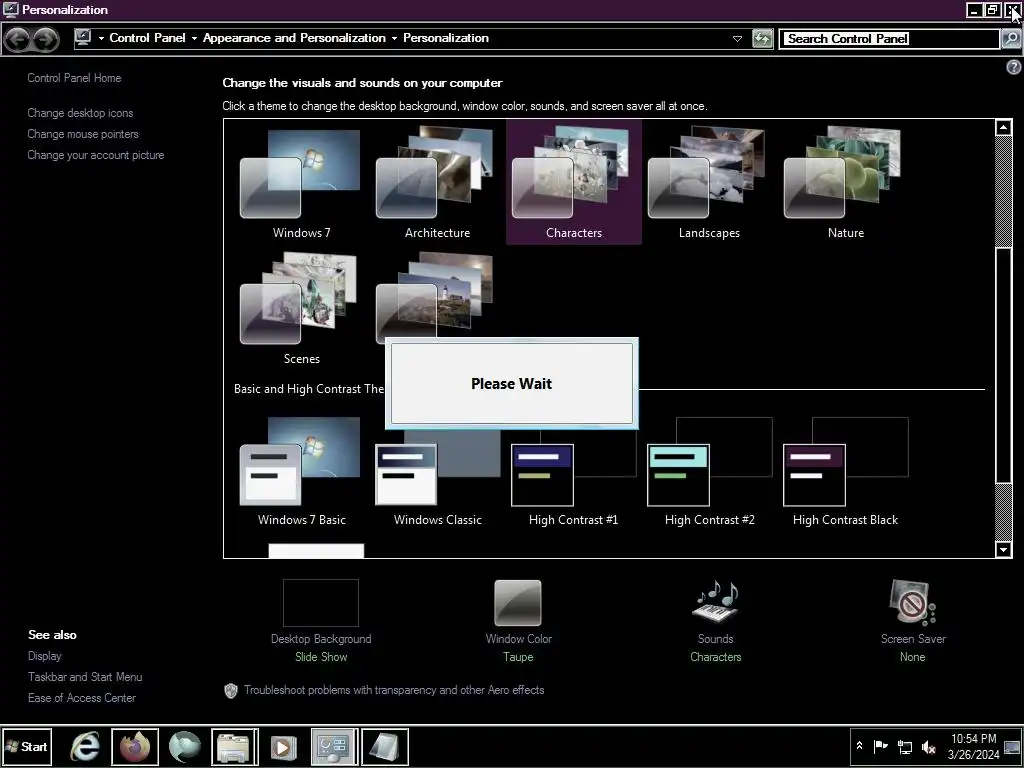Open the media player taskbar icon
Image resolution: width=1024 pixels, height=768 pixels.
click(x=283, y=746)
